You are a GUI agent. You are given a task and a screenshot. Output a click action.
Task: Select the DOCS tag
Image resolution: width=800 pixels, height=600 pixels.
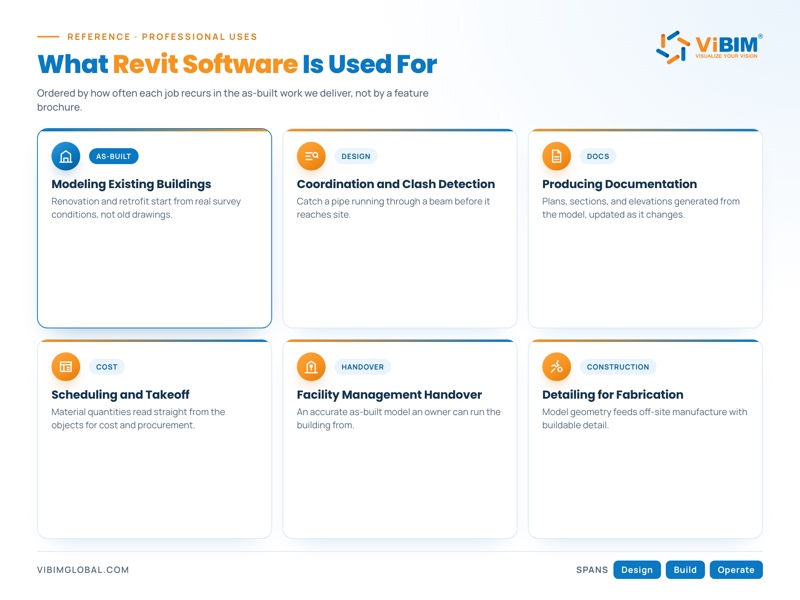598,156
